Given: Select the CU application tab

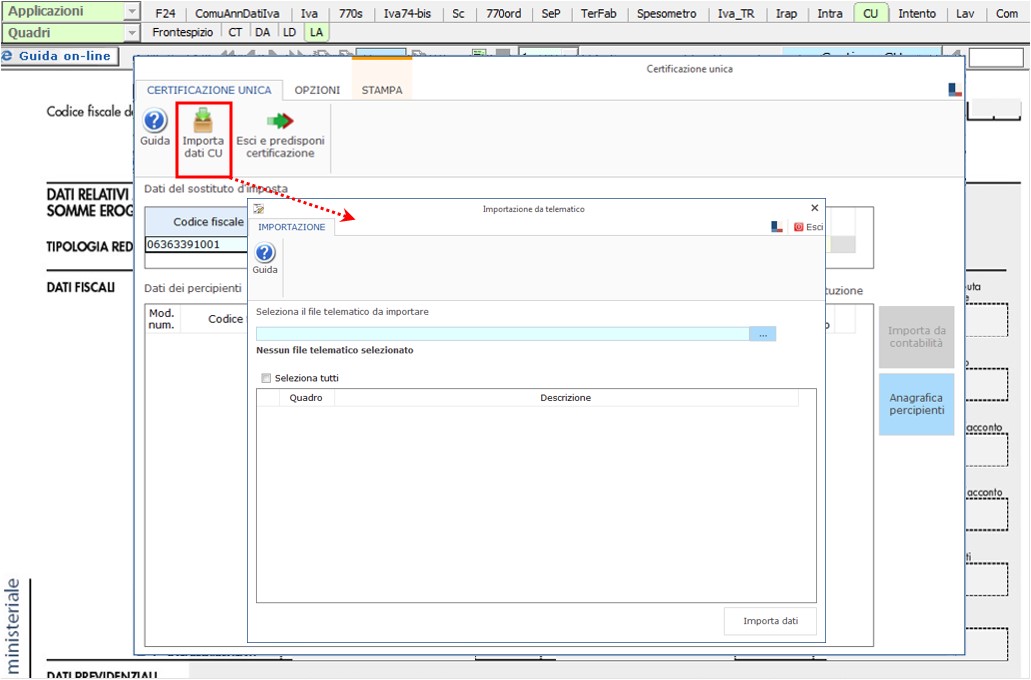Looking at the screenshot, I should [871, 13].
